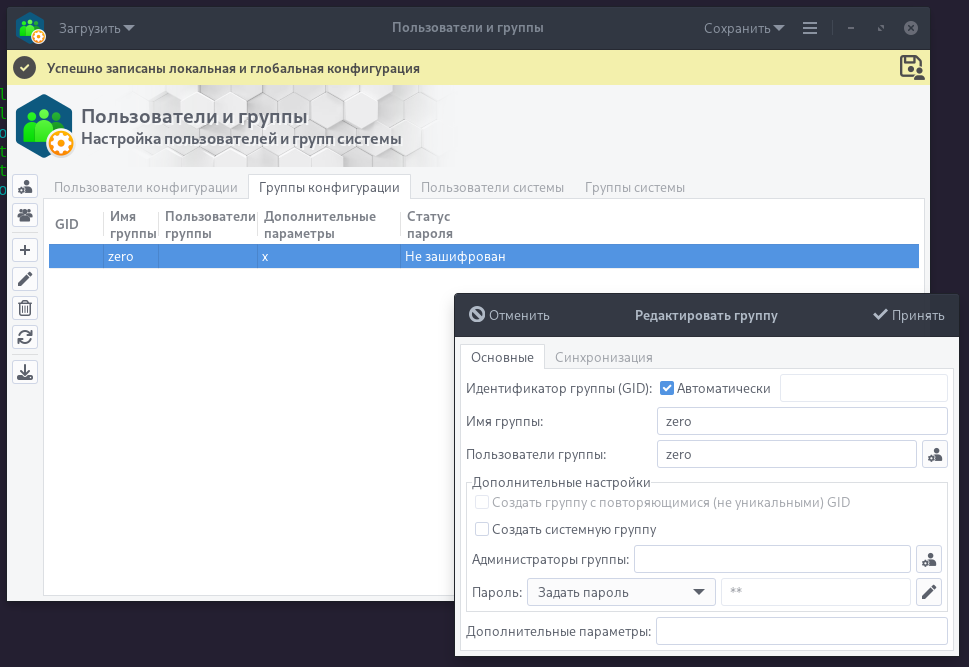Viewport: 969px width, 667px height.
Task: Click the download arrow sidebar icon
Action: (x=26, y=372)
